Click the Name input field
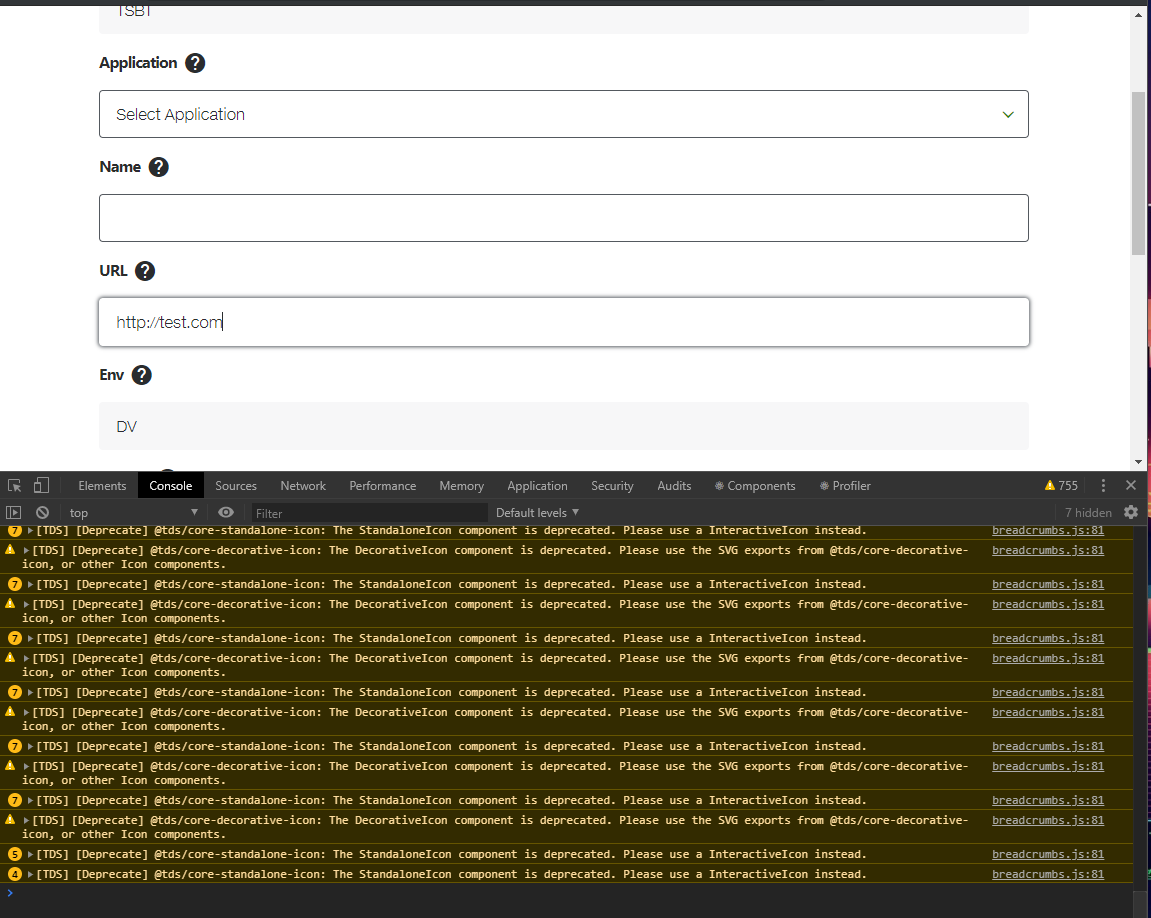Screen dimensions: 1151x918 [563, 217]
